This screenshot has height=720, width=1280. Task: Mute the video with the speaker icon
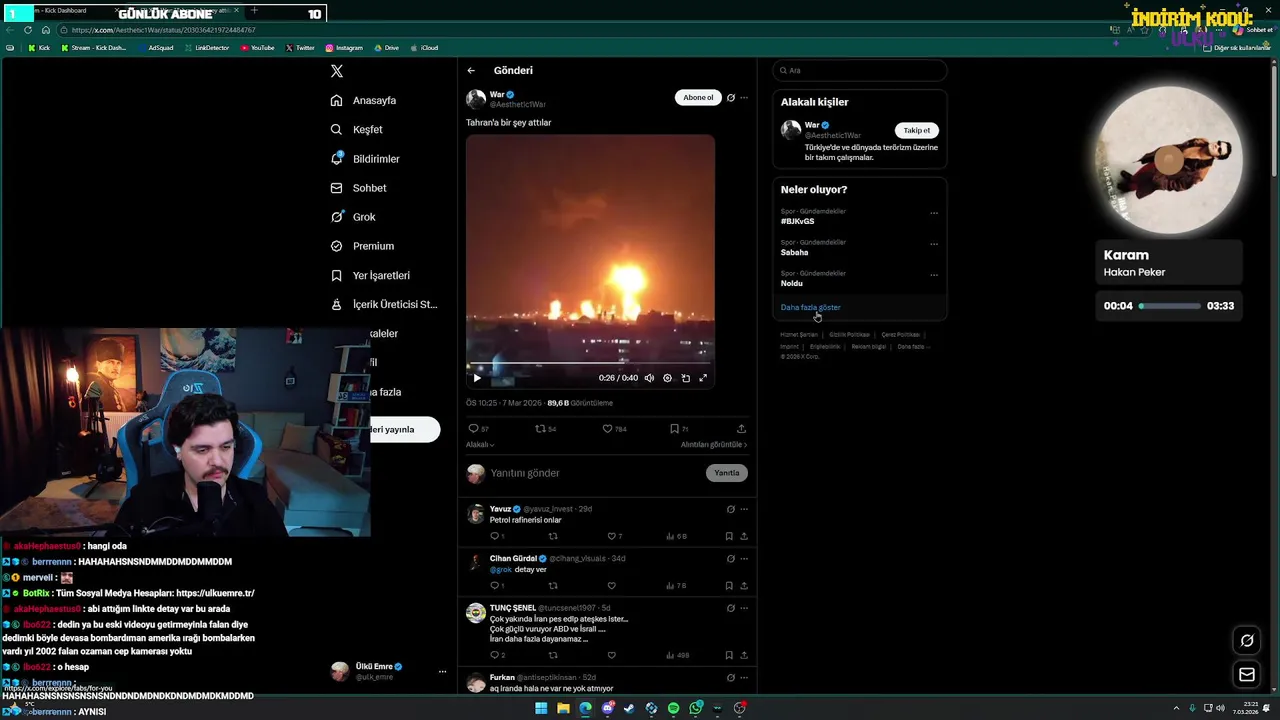(x=649, y=378)
